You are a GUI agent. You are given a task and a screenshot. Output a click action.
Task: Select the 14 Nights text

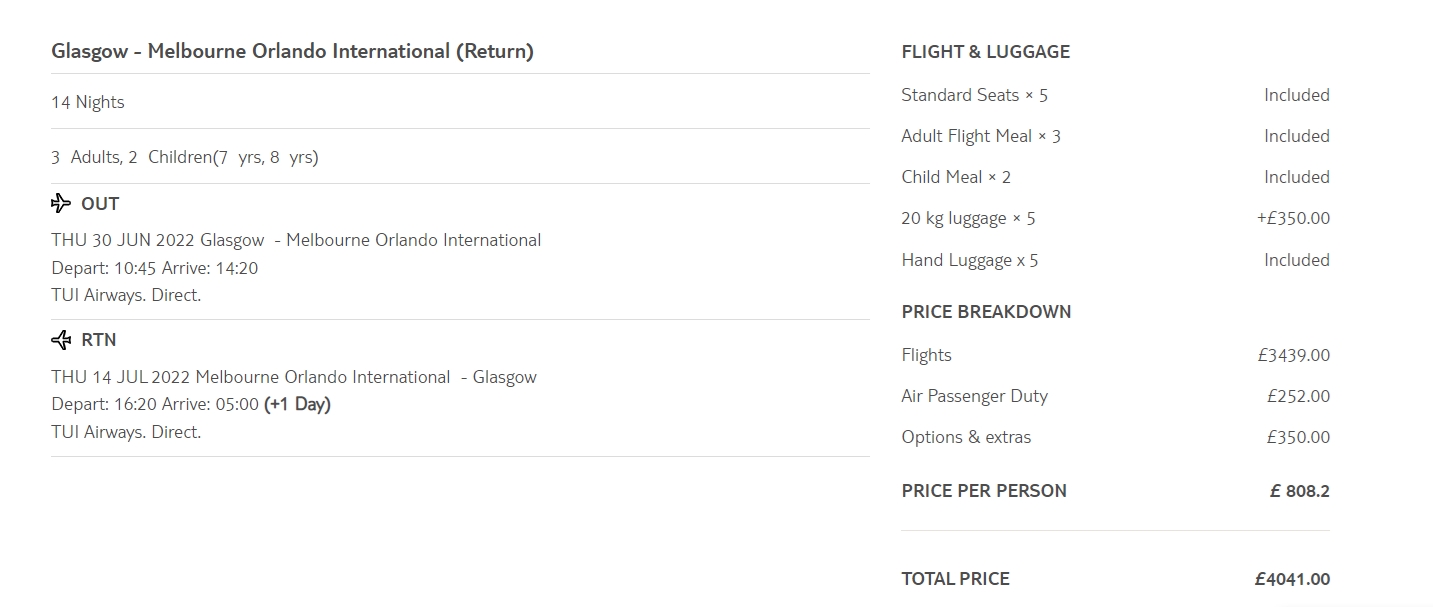coord(88,102)
